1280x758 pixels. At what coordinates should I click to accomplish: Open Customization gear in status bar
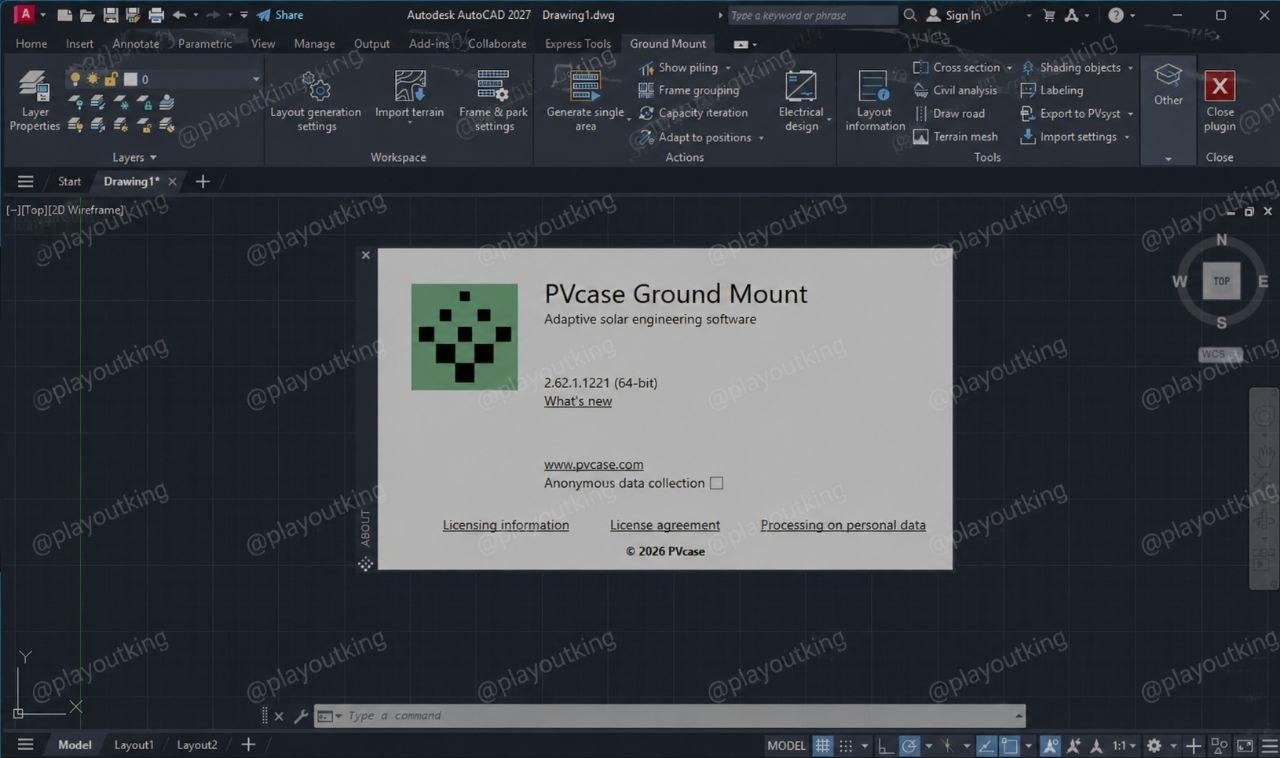[x=1154, y=746]
